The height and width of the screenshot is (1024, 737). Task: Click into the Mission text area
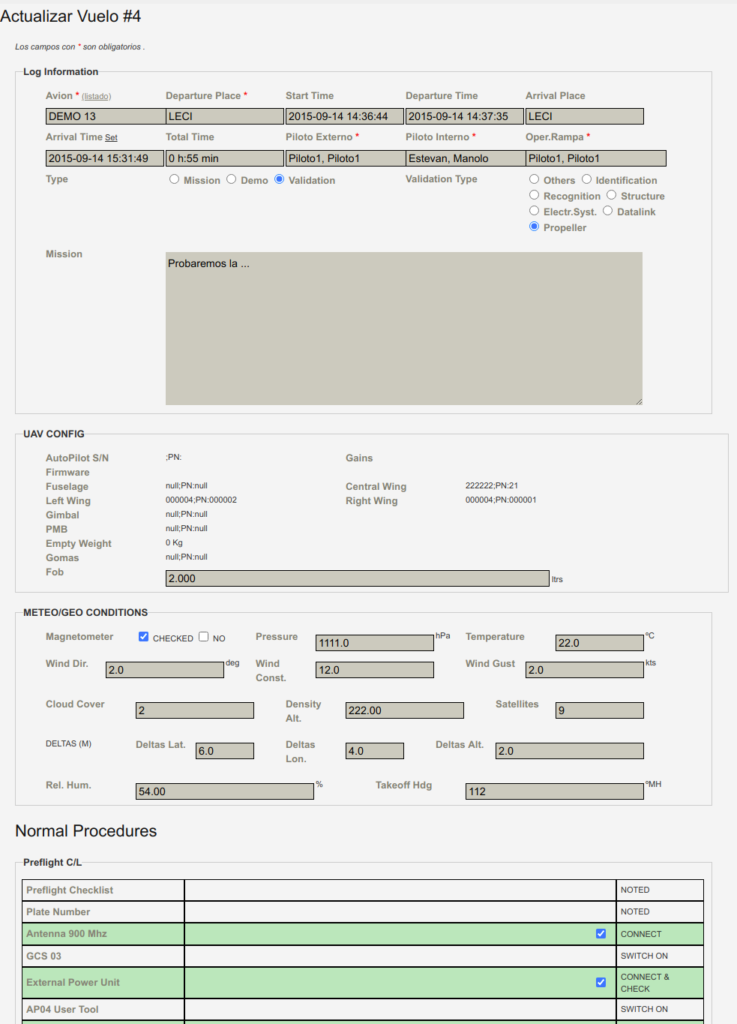(404, 328)
